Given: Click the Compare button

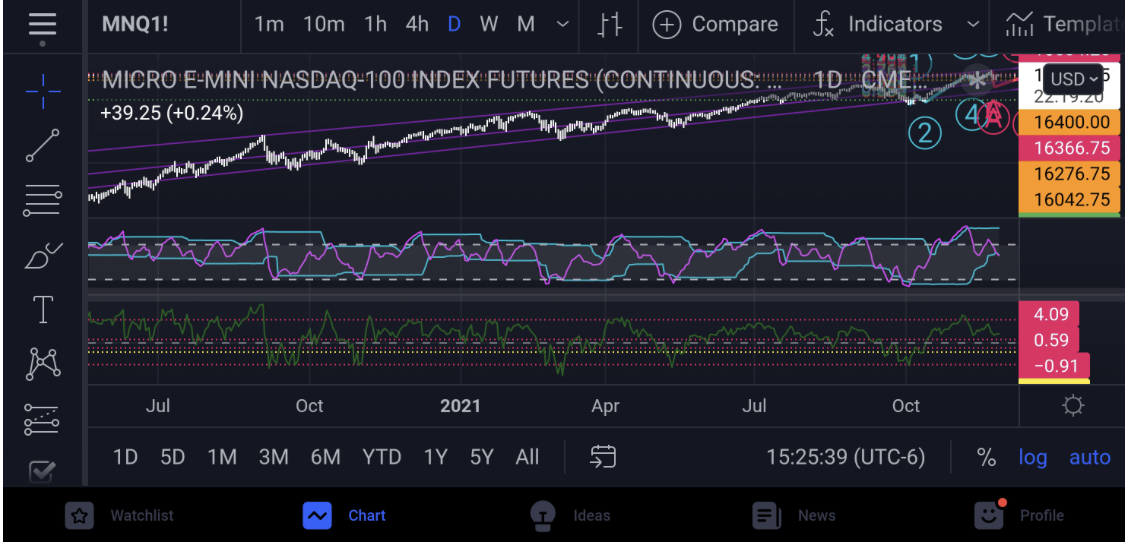Looking at the screenshot, I should (715, 25).
